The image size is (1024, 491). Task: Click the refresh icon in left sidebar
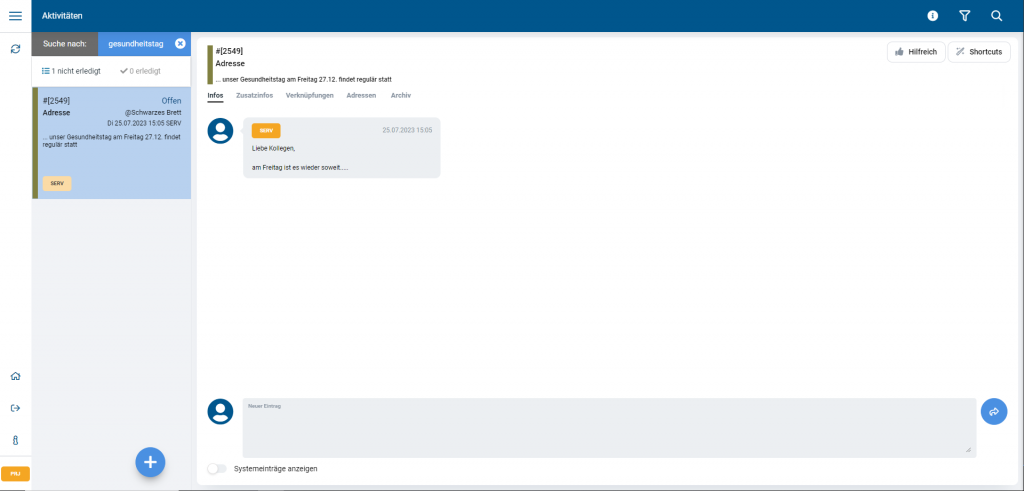pos(15,48)
